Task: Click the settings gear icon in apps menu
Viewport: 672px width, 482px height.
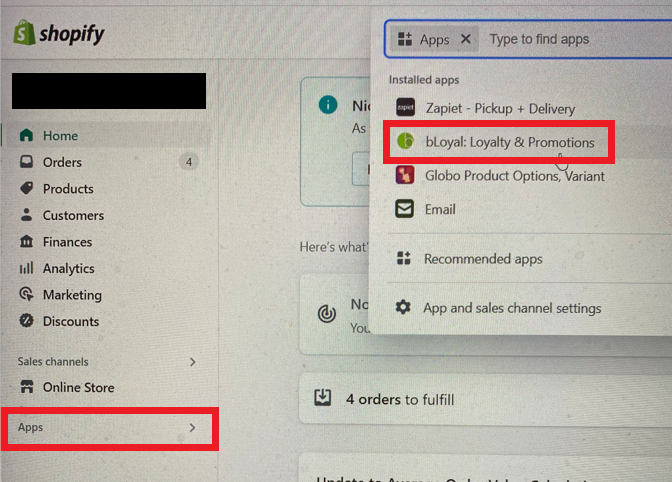Action: (403, 307)
